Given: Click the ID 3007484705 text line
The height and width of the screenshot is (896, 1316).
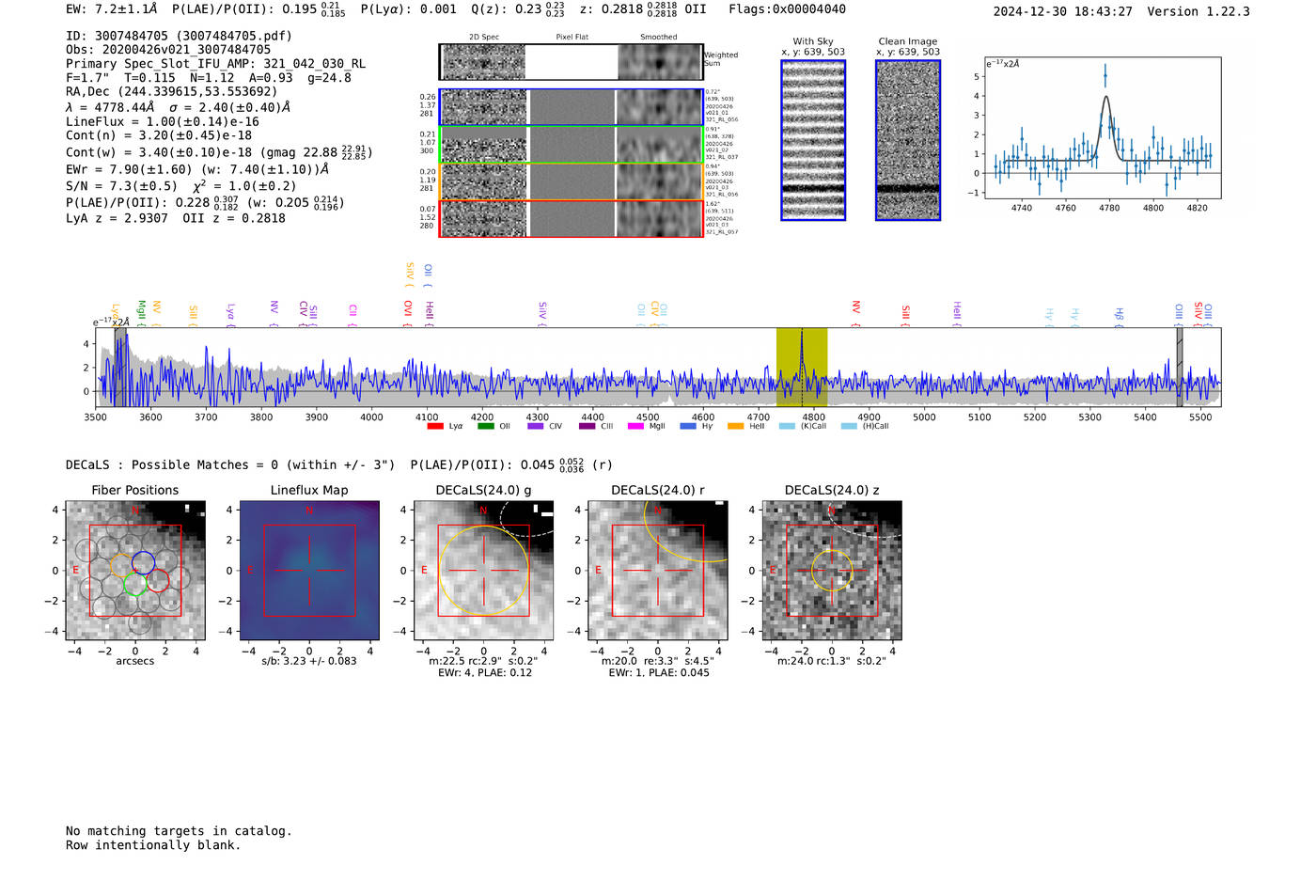Looking at the screenshot, I should click(x=179, y=36).
